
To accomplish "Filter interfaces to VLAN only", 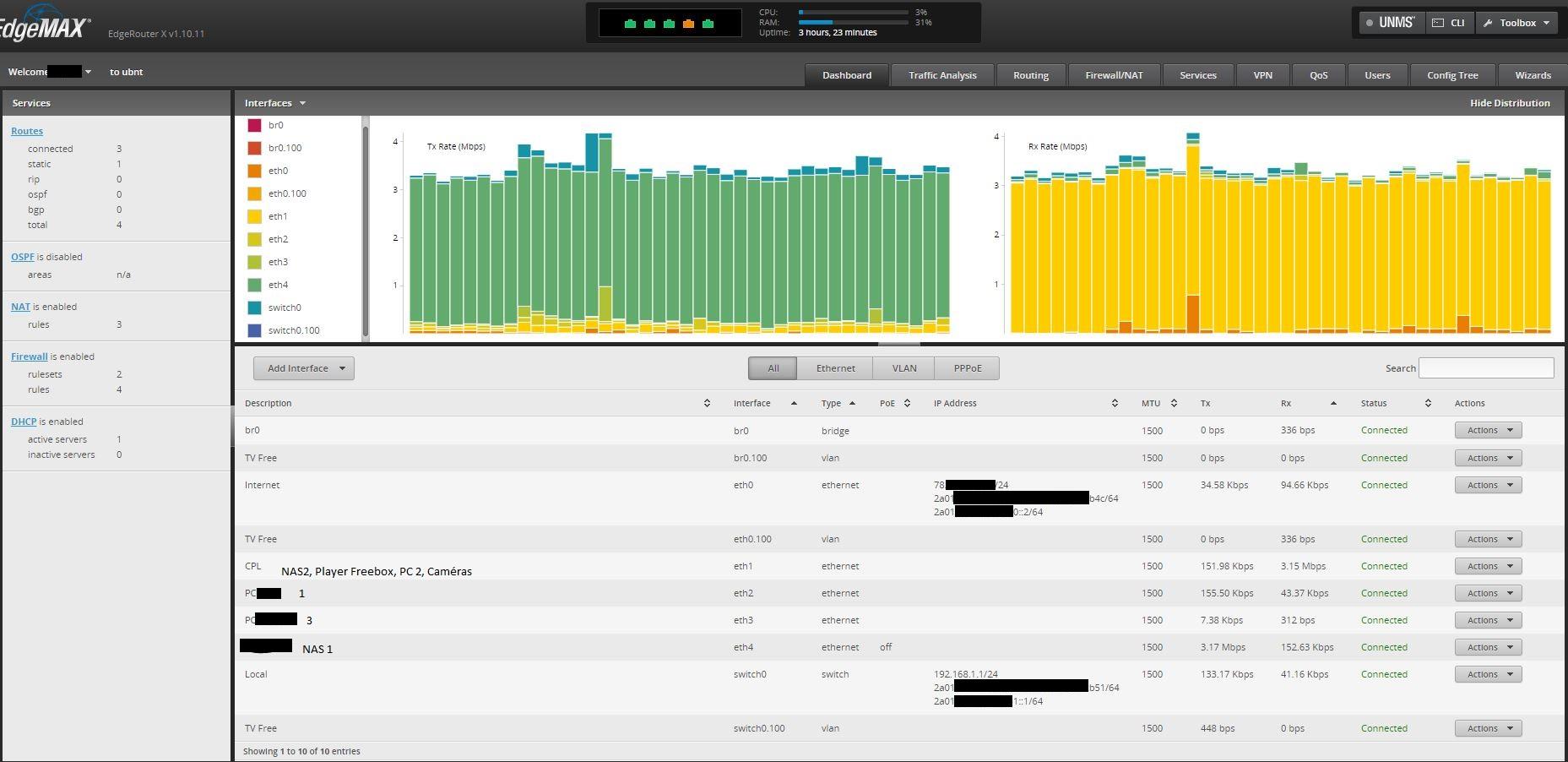I will click(x=903, y=368).
